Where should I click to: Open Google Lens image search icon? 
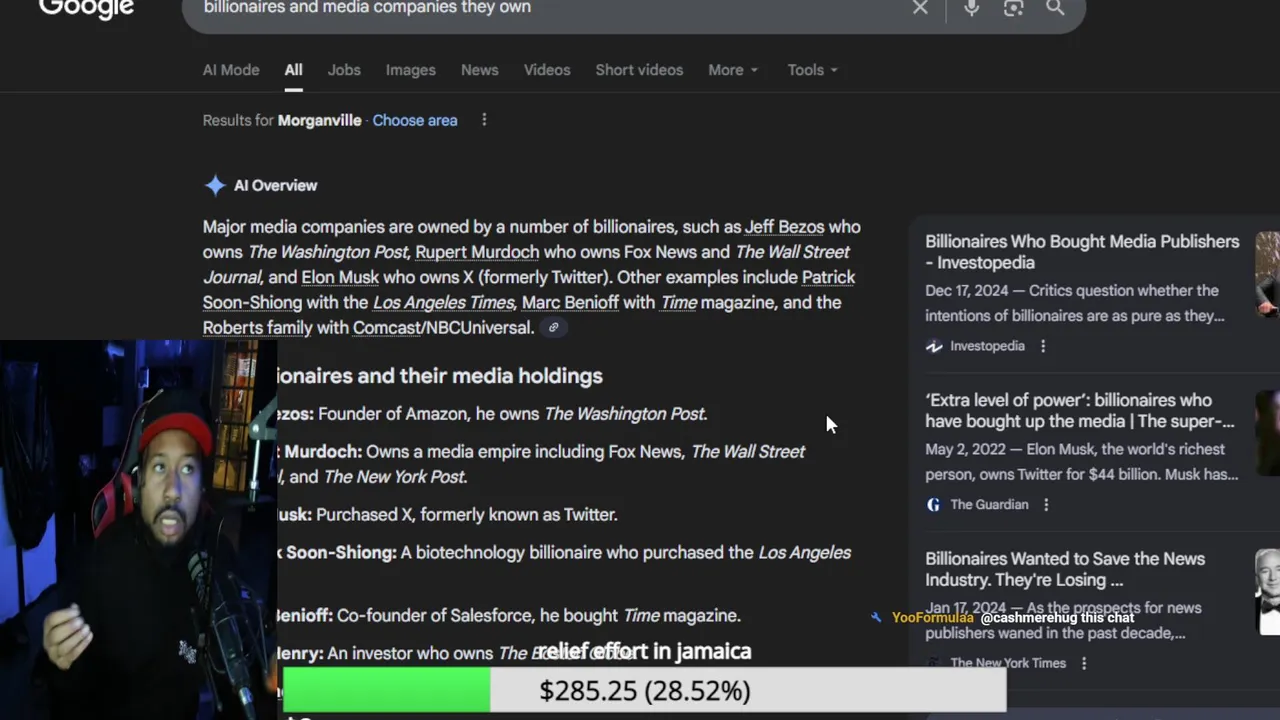pos(1013,8)
